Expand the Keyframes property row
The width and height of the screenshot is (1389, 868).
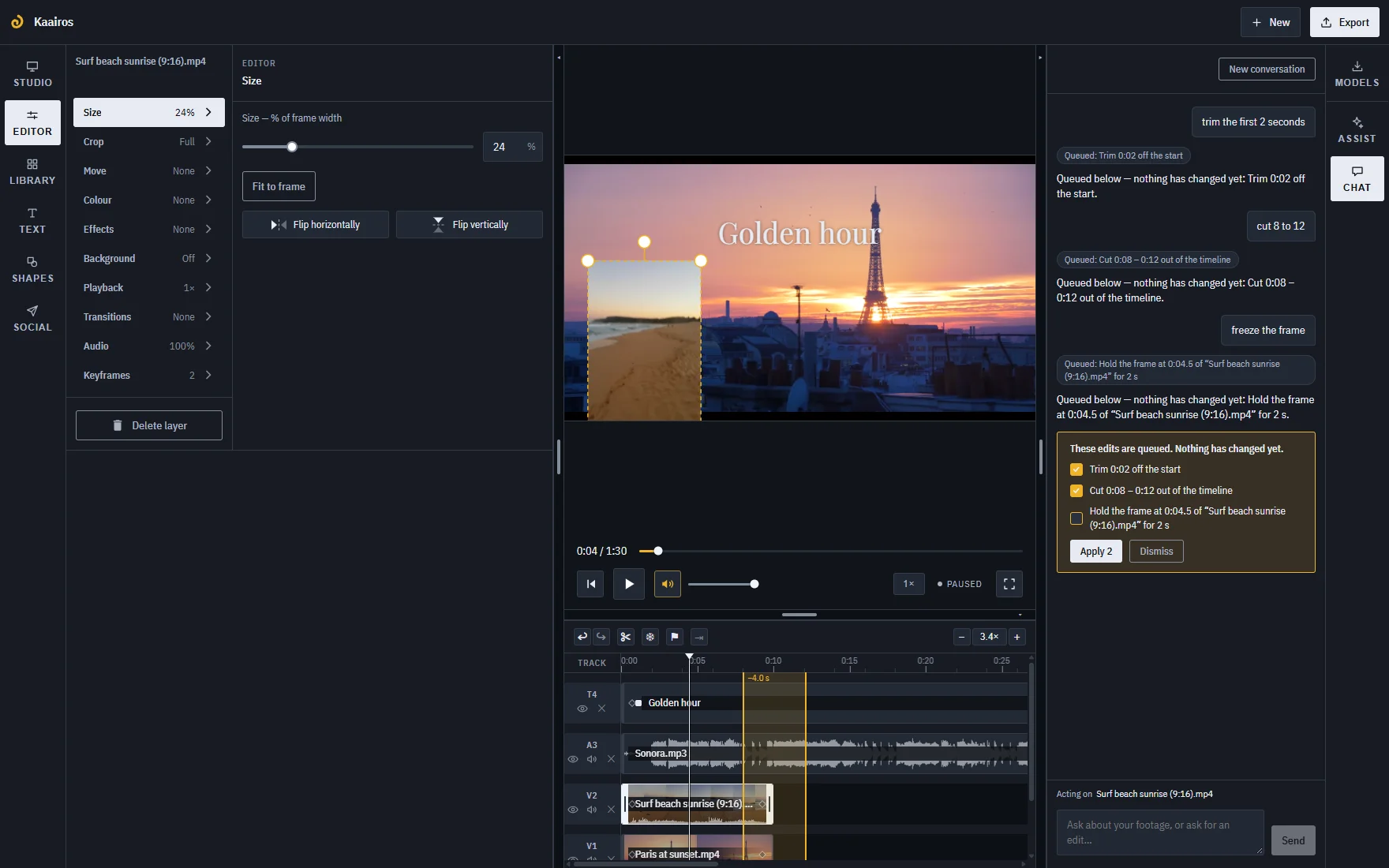149,376
